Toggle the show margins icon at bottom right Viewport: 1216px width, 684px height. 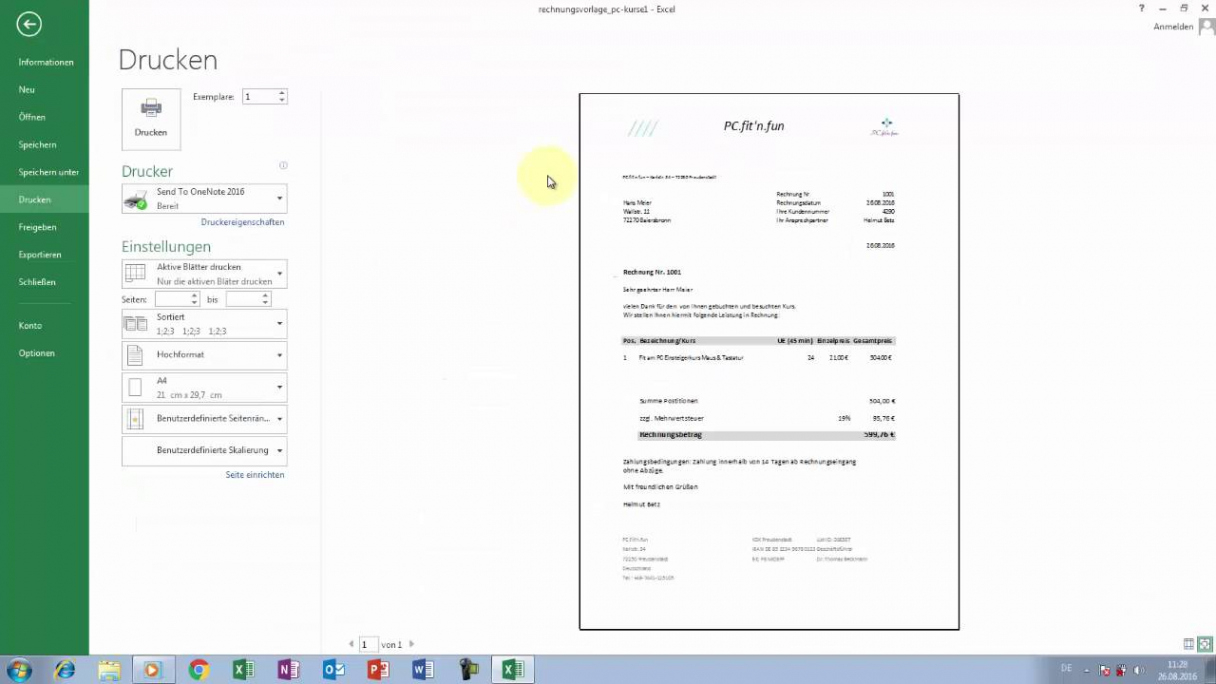[x=1188, y=644]
